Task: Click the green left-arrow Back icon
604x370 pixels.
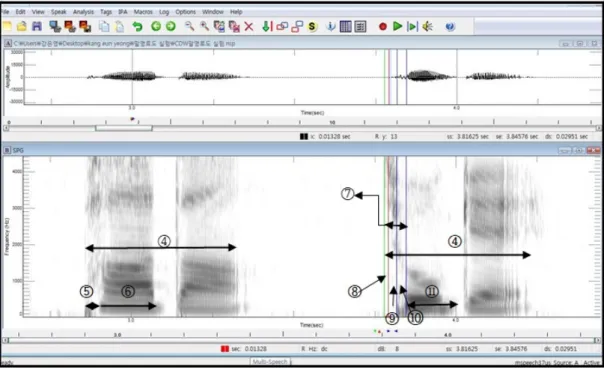Action: pos(156,26)
